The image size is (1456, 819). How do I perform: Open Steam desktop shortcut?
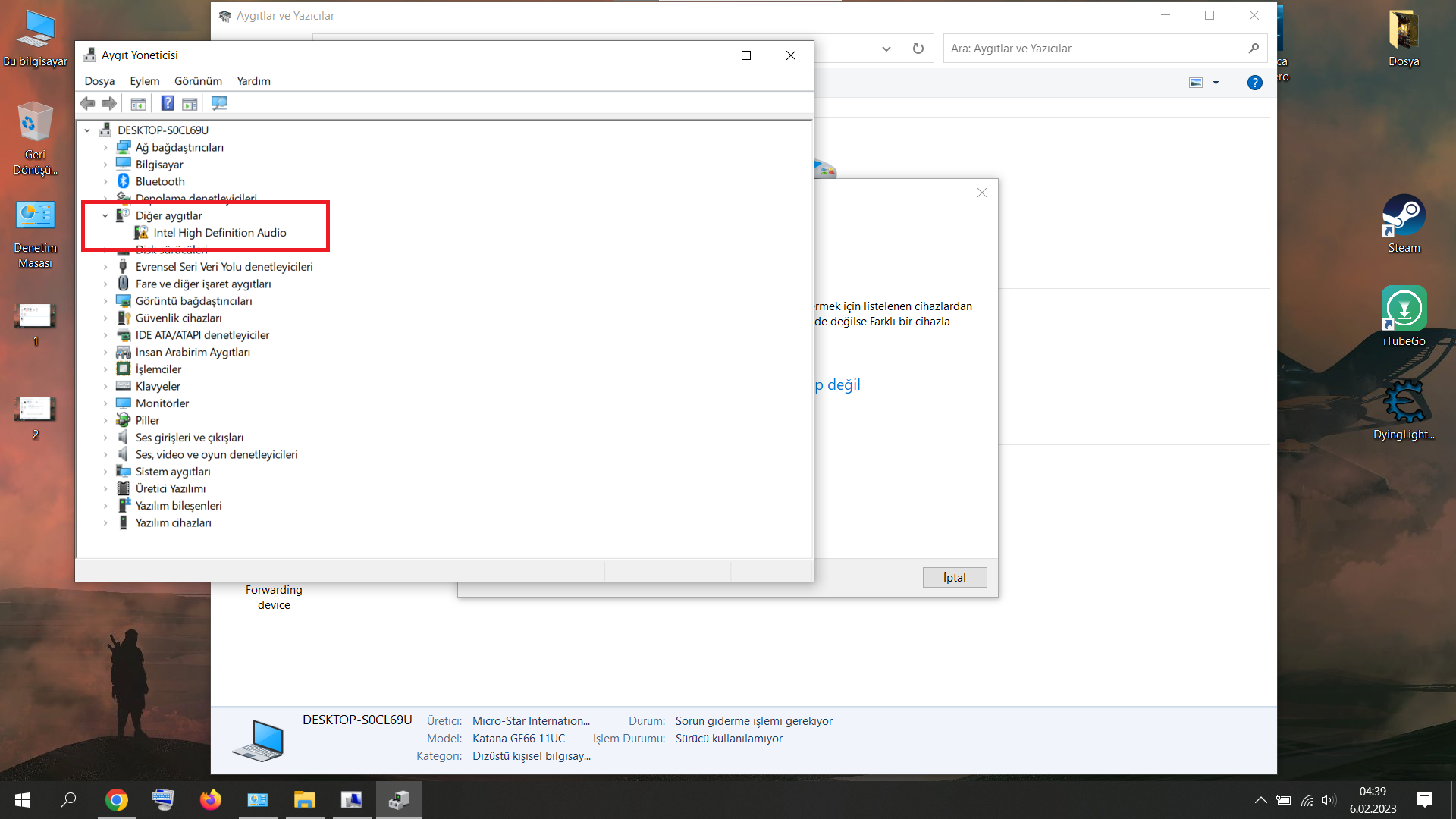1404,224
